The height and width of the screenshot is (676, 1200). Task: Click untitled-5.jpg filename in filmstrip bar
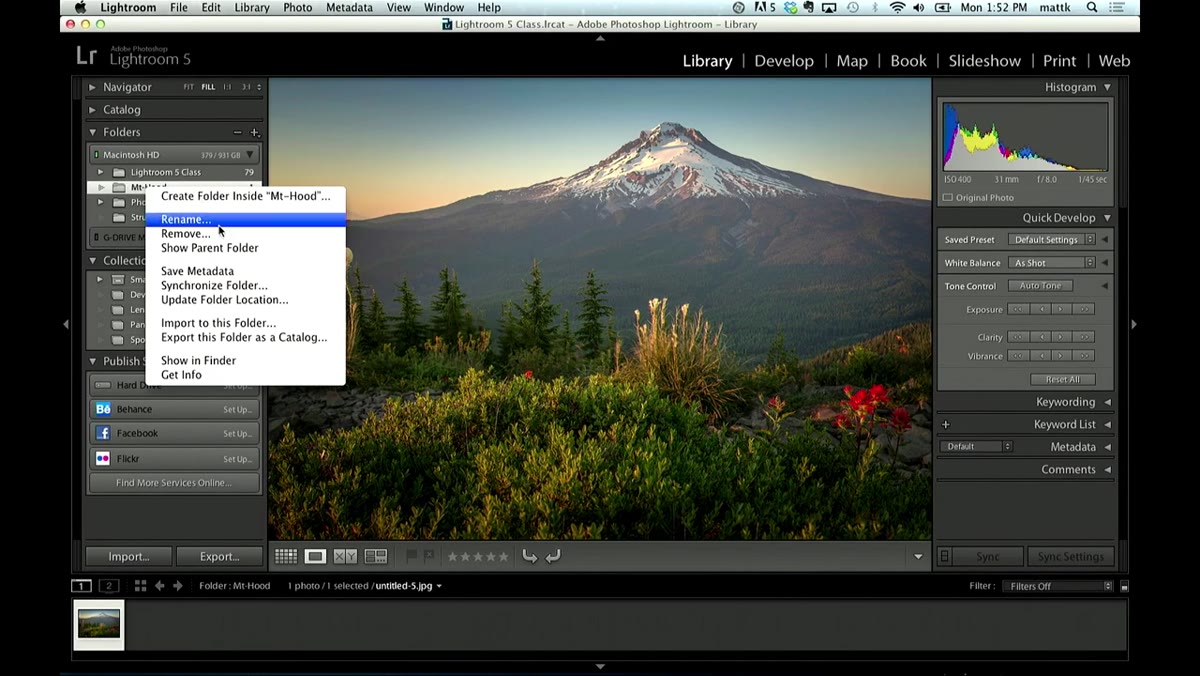click(404, 586)
